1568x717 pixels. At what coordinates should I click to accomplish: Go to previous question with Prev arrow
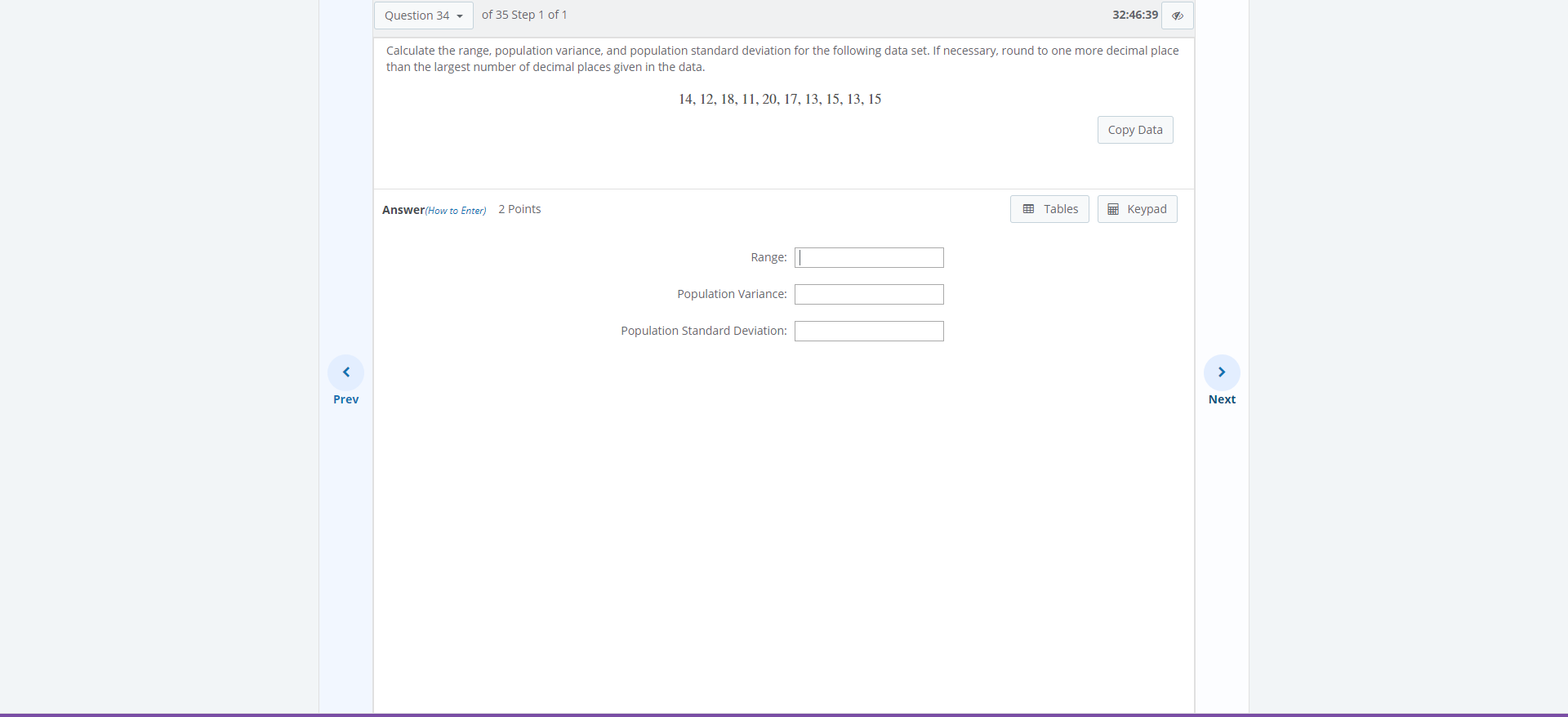point(346,372)
